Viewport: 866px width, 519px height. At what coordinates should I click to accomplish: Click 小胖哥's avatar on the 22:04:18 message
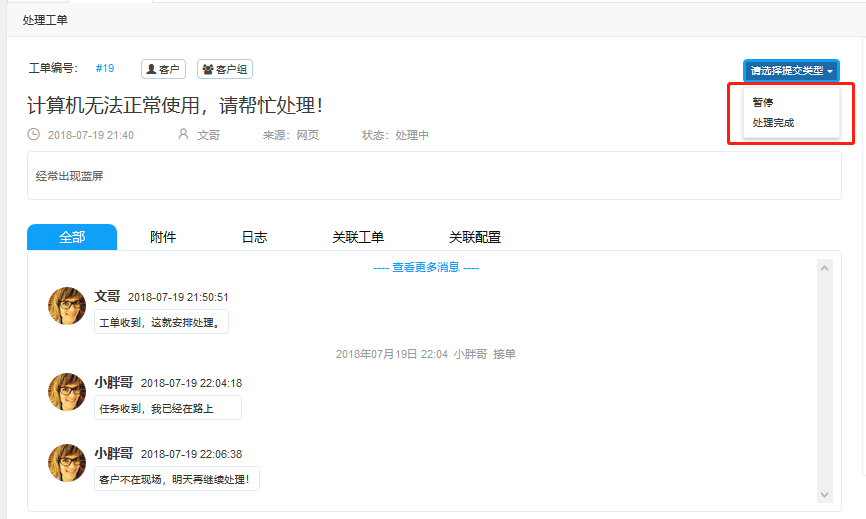click(x=67, y=392)
